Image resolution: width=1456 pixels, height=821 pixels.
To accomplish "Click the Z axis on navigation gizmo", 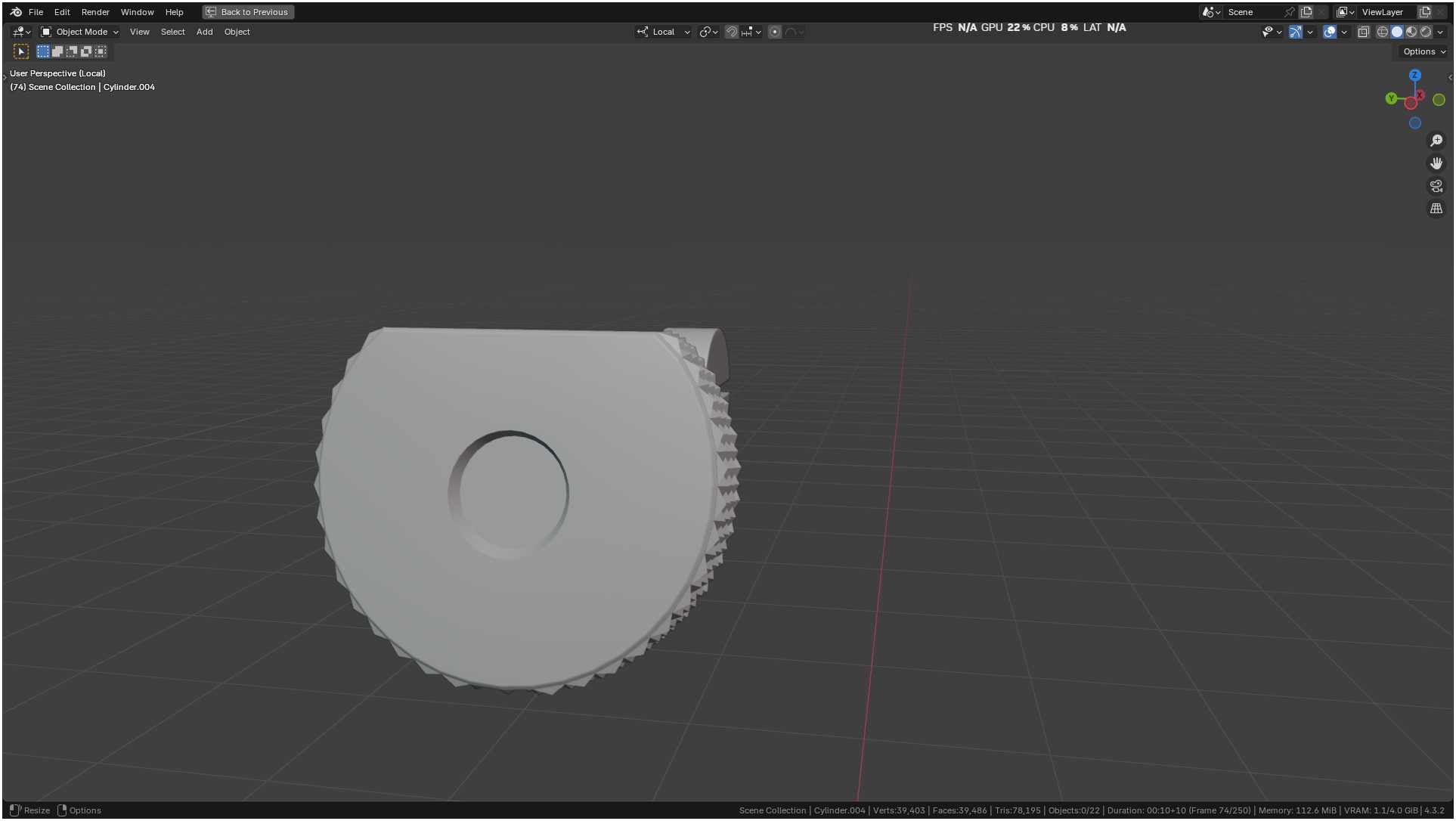I will [x=1415, y=76].
